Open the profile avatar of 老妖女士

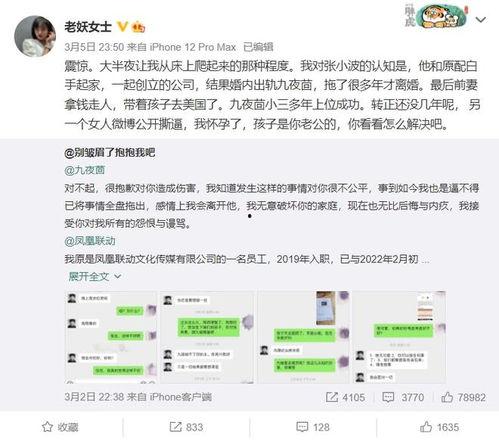click(x=35, y=36)
